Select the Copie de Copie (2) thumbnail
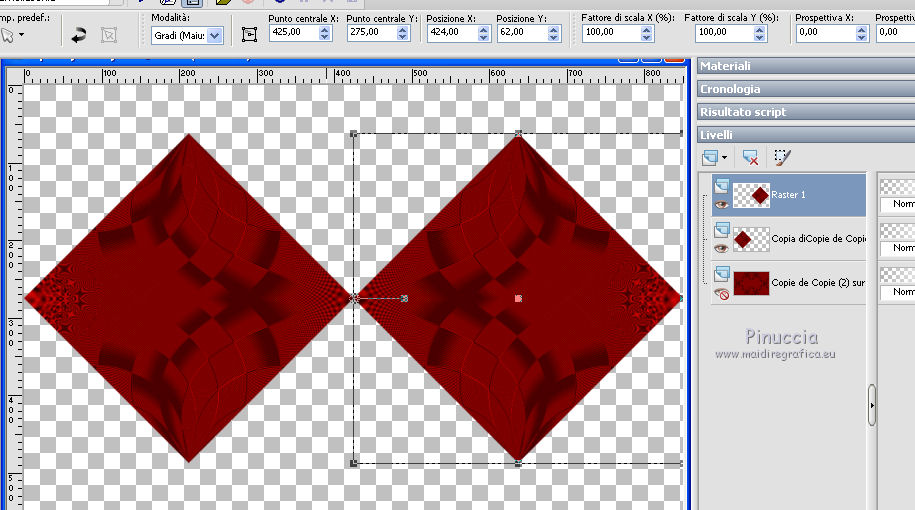The image size is (915, 510). pyautogui.click(x=751, y=283)
